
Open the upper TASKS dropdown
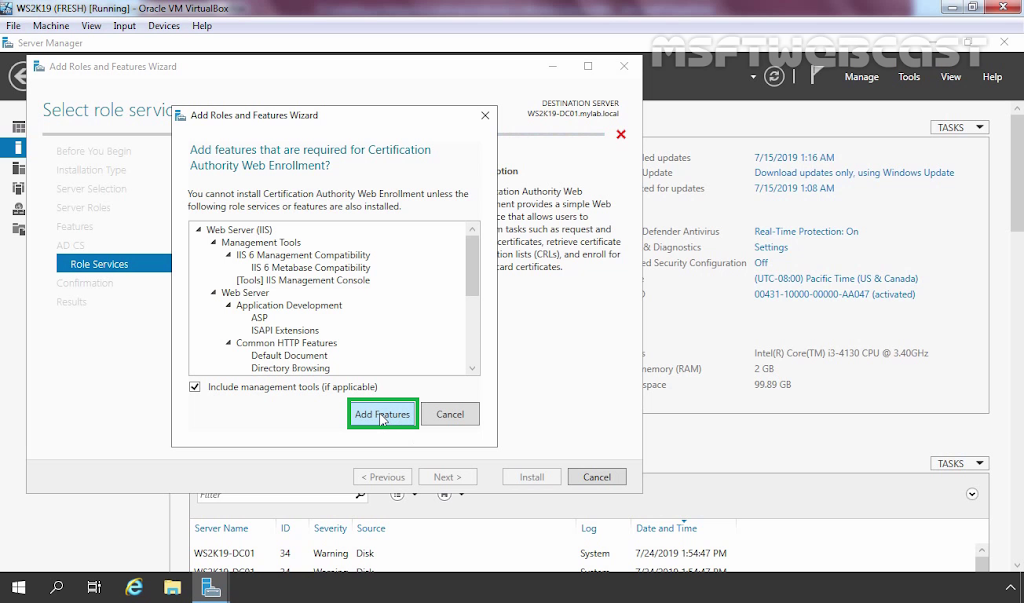pyautogui.click(x=959, y=127)
